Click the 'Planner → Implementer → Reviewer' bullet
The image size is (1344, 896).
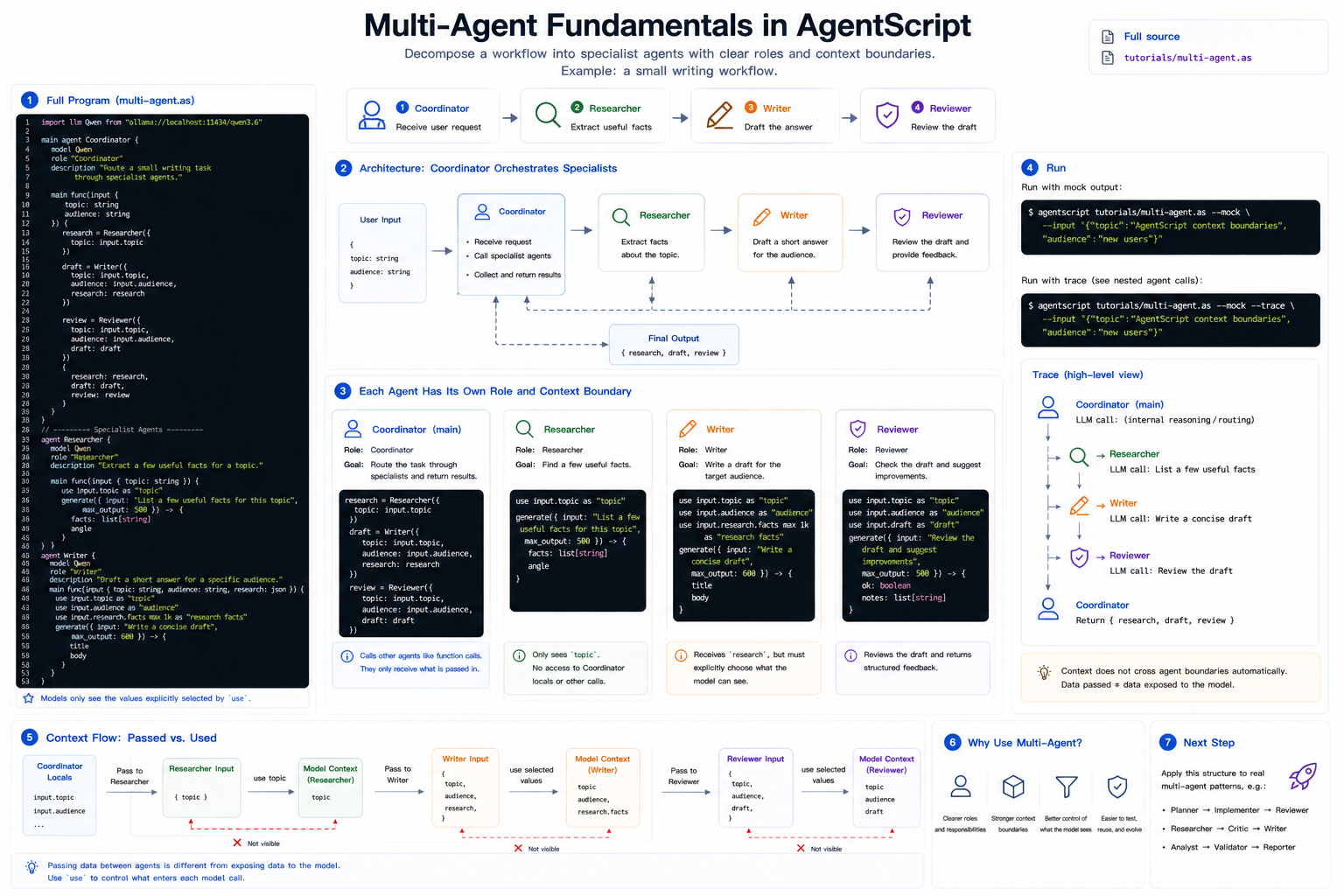[x=1239, y=810]
